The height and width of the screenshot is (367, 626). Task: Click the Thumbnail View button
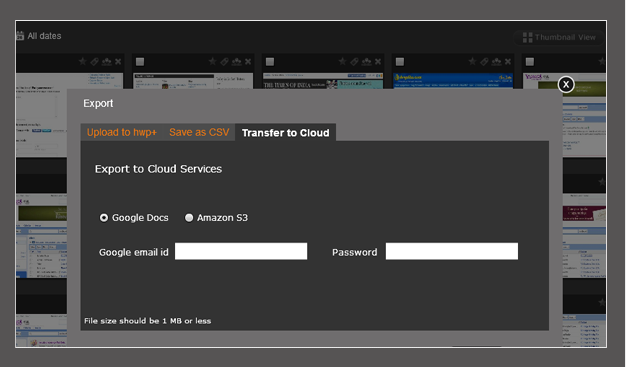point(559,38)
